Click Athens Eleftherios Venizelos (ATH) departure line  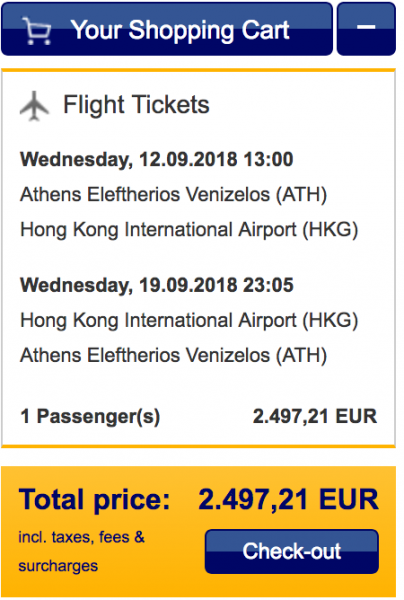click(x=173, y=194)
